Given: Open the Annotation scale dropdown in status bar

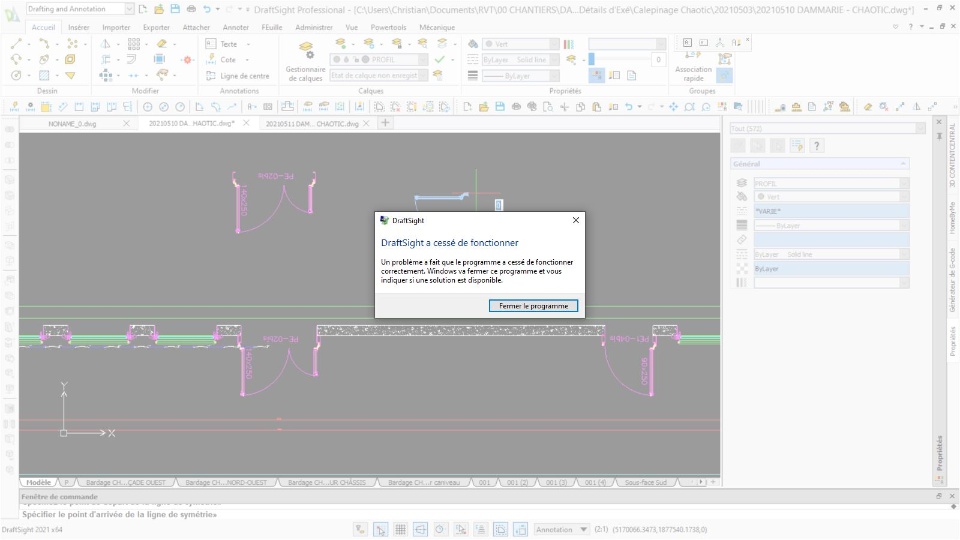Looking at the screenshot, I should pos(561,530).
